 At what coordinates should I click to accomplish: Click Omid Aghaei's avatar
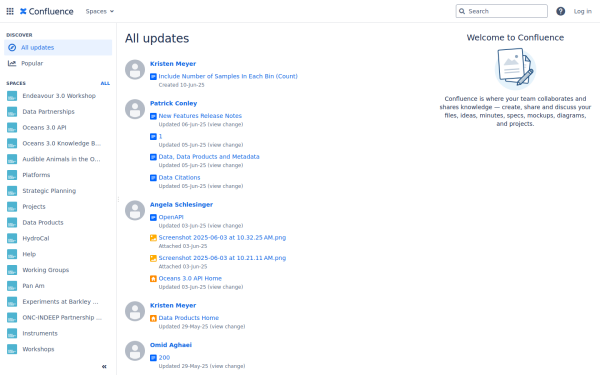(x=135, y=351)
